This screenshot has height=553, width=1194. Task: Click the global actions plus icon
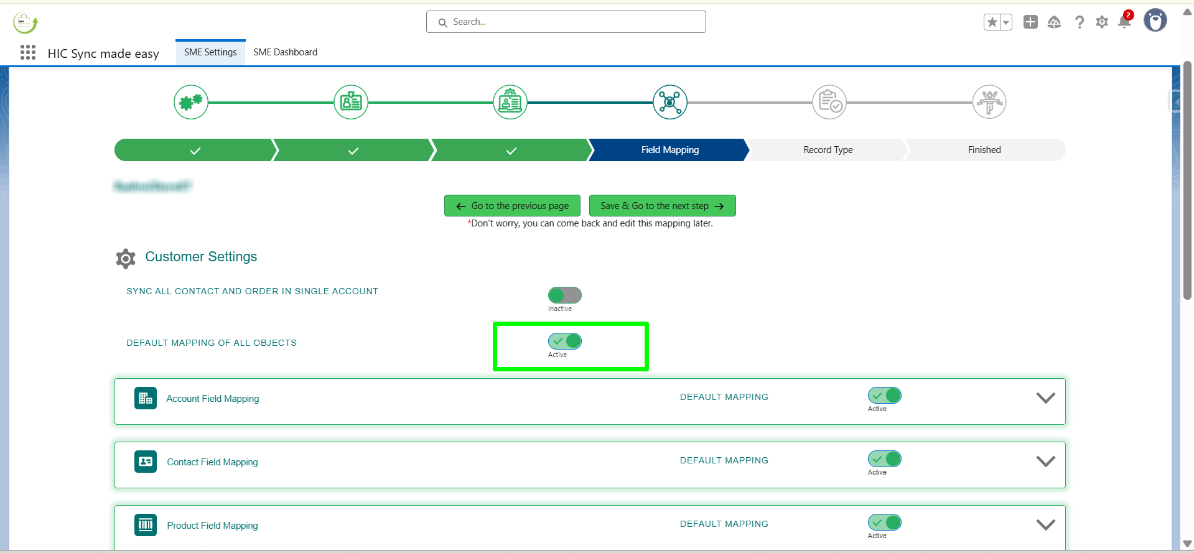tap(1030, 22)
